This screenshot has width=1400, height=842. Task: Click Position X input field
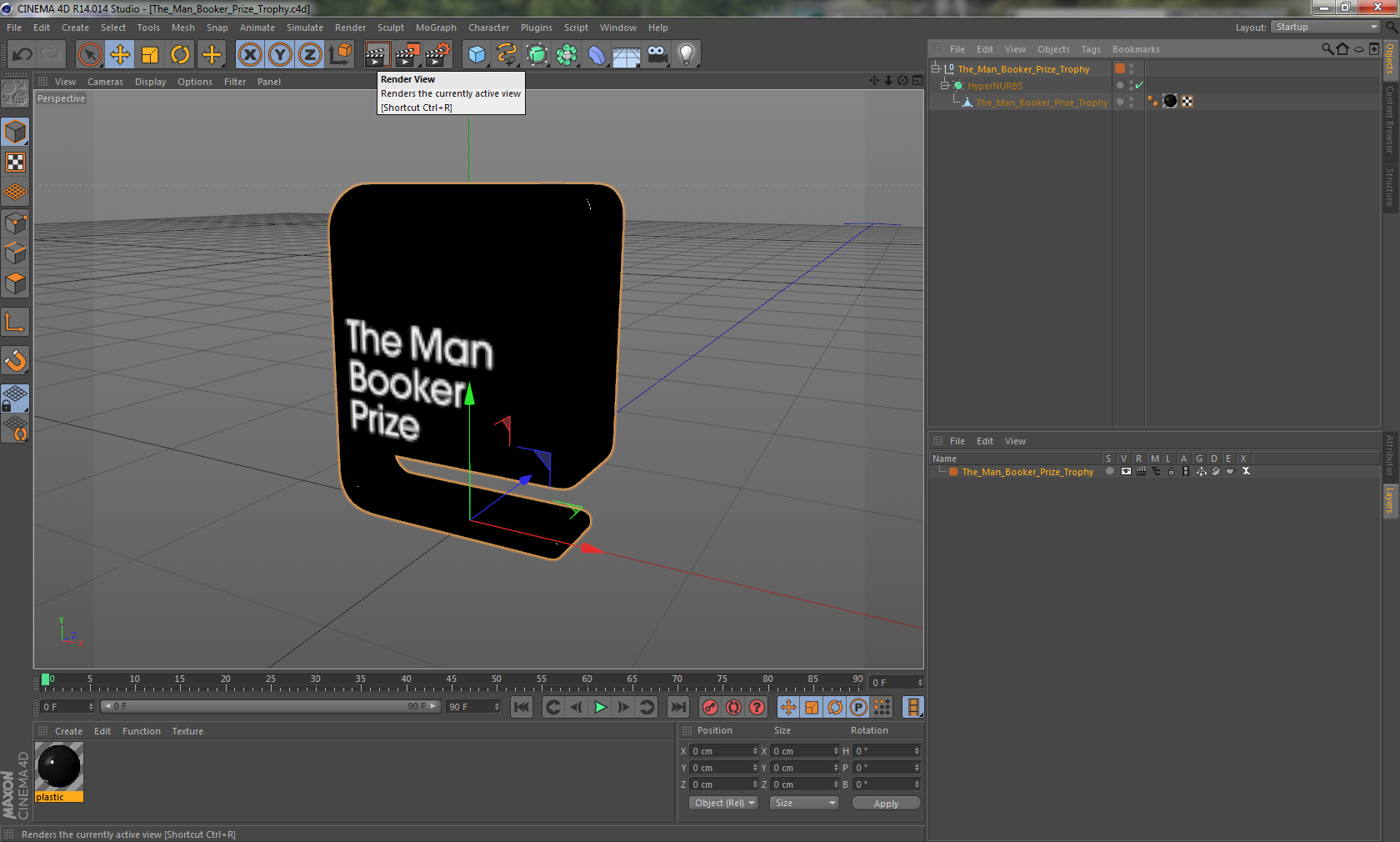tap(722, 751)
